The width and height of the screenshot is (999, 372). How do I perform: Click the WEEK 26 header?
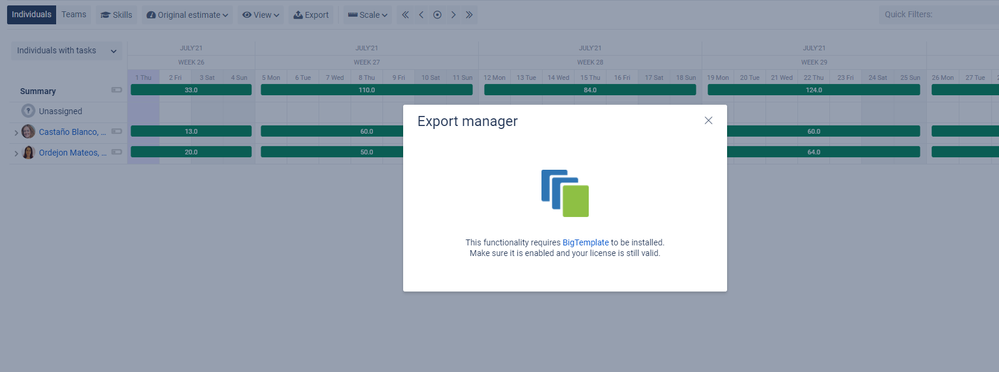click(x=191, y=62)
